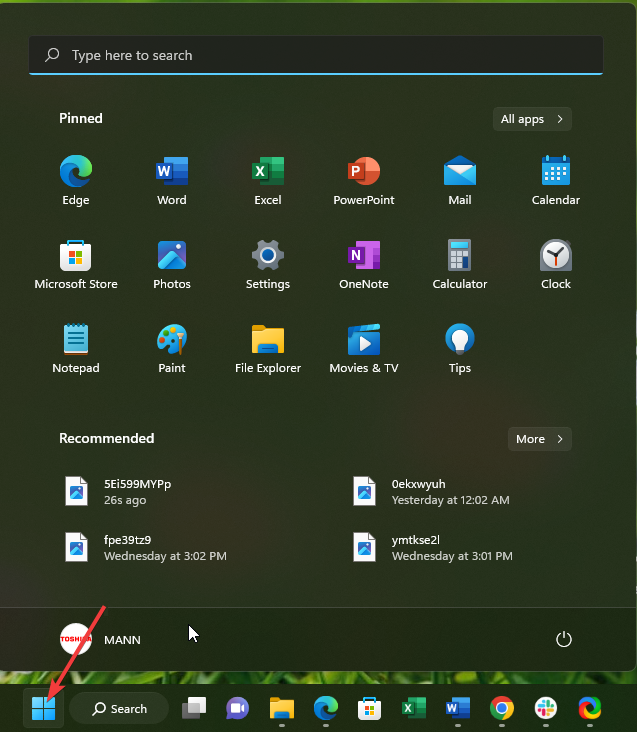Image resolution: width=637 pixels, height=732 pixels.
Task: Open the MANN user account menu
Action: coord(100,639)
